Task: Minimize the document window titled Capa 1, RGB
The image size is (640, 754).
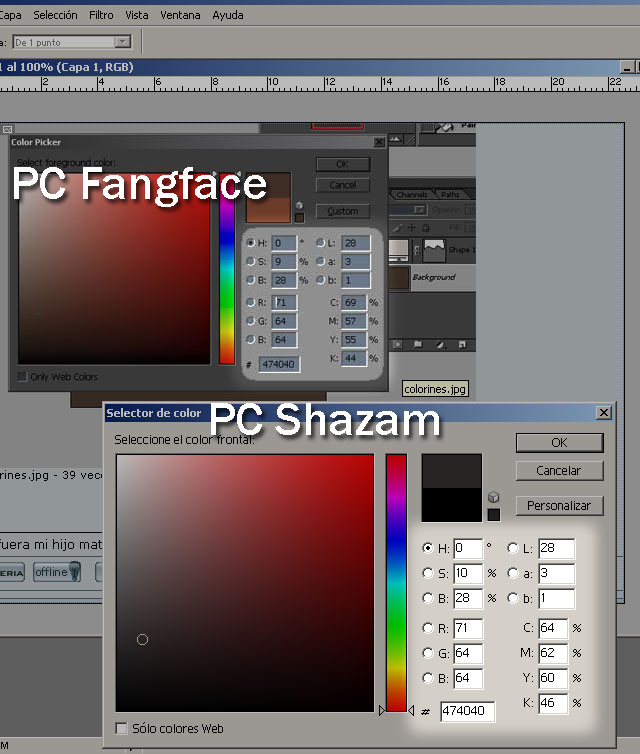Action: [626, 67]
